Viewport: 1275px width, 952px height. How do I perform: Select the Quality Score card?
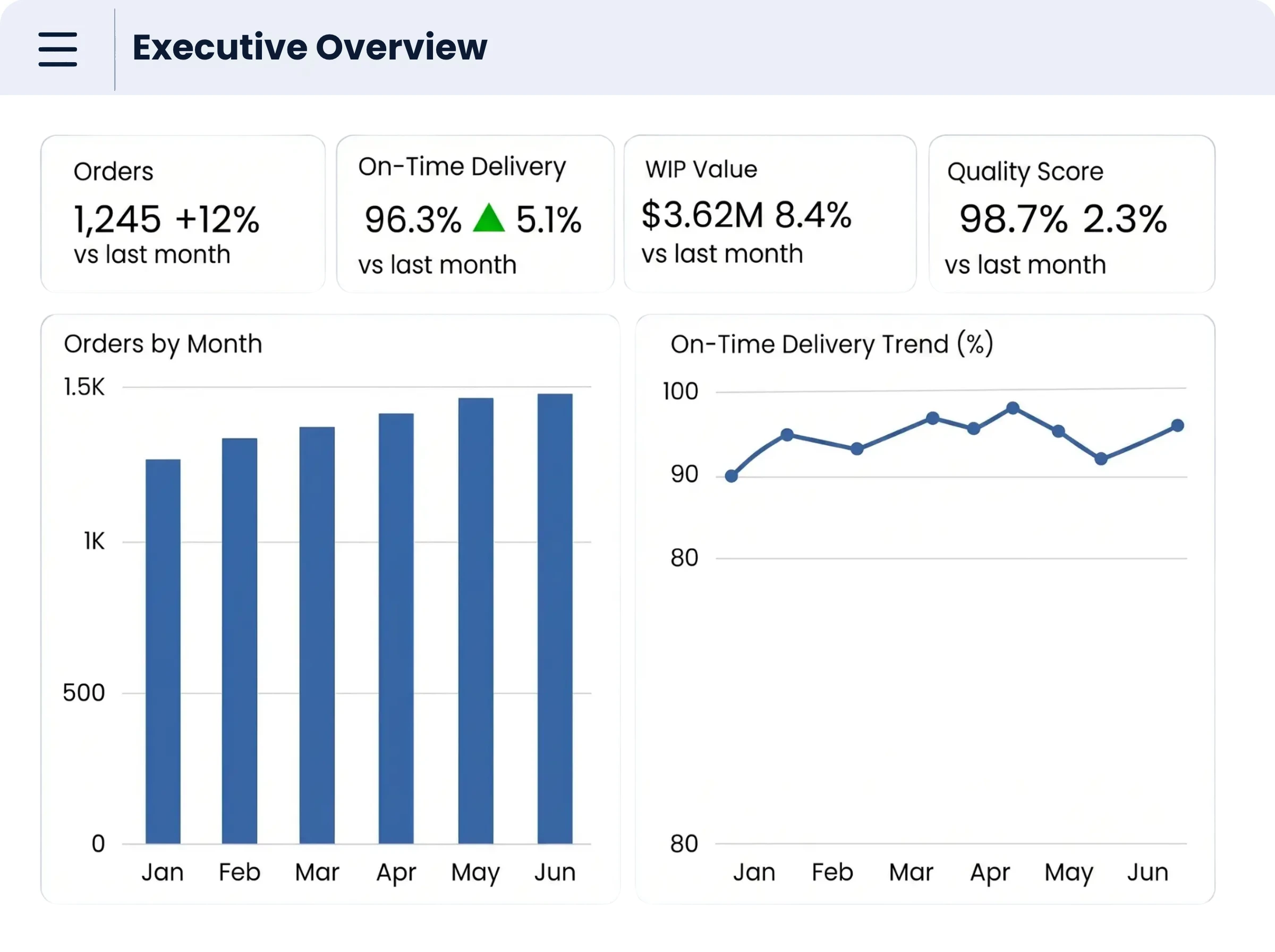click(x=1072, y=214)
